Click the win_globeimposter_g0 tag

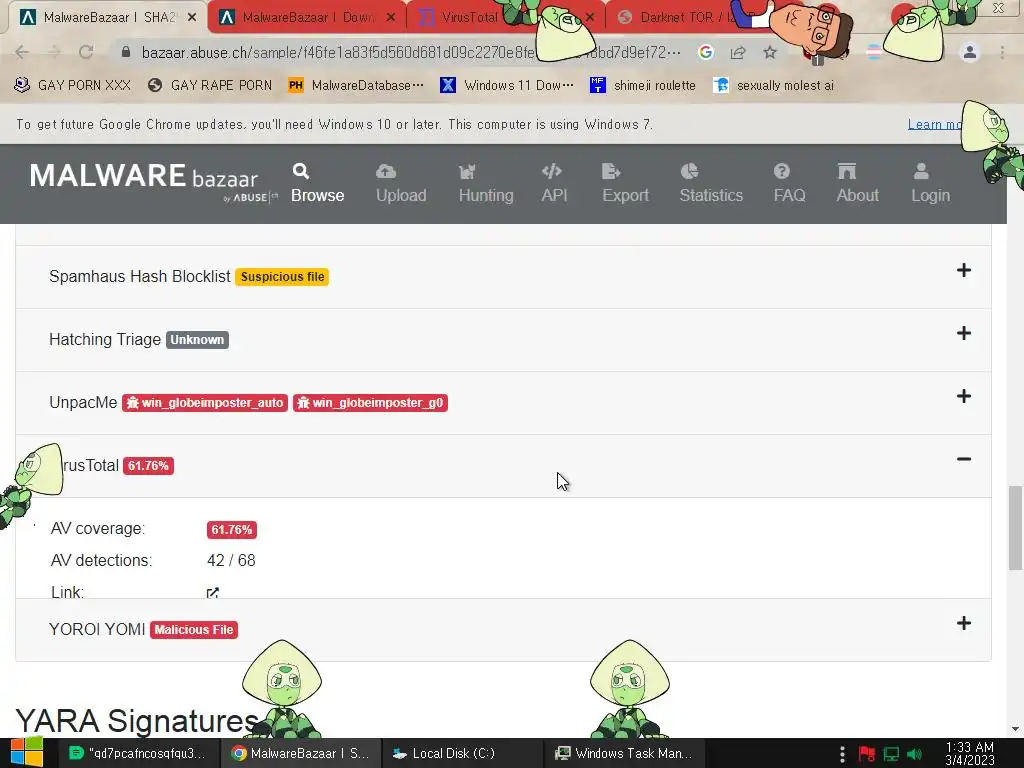tap(370, 403)
